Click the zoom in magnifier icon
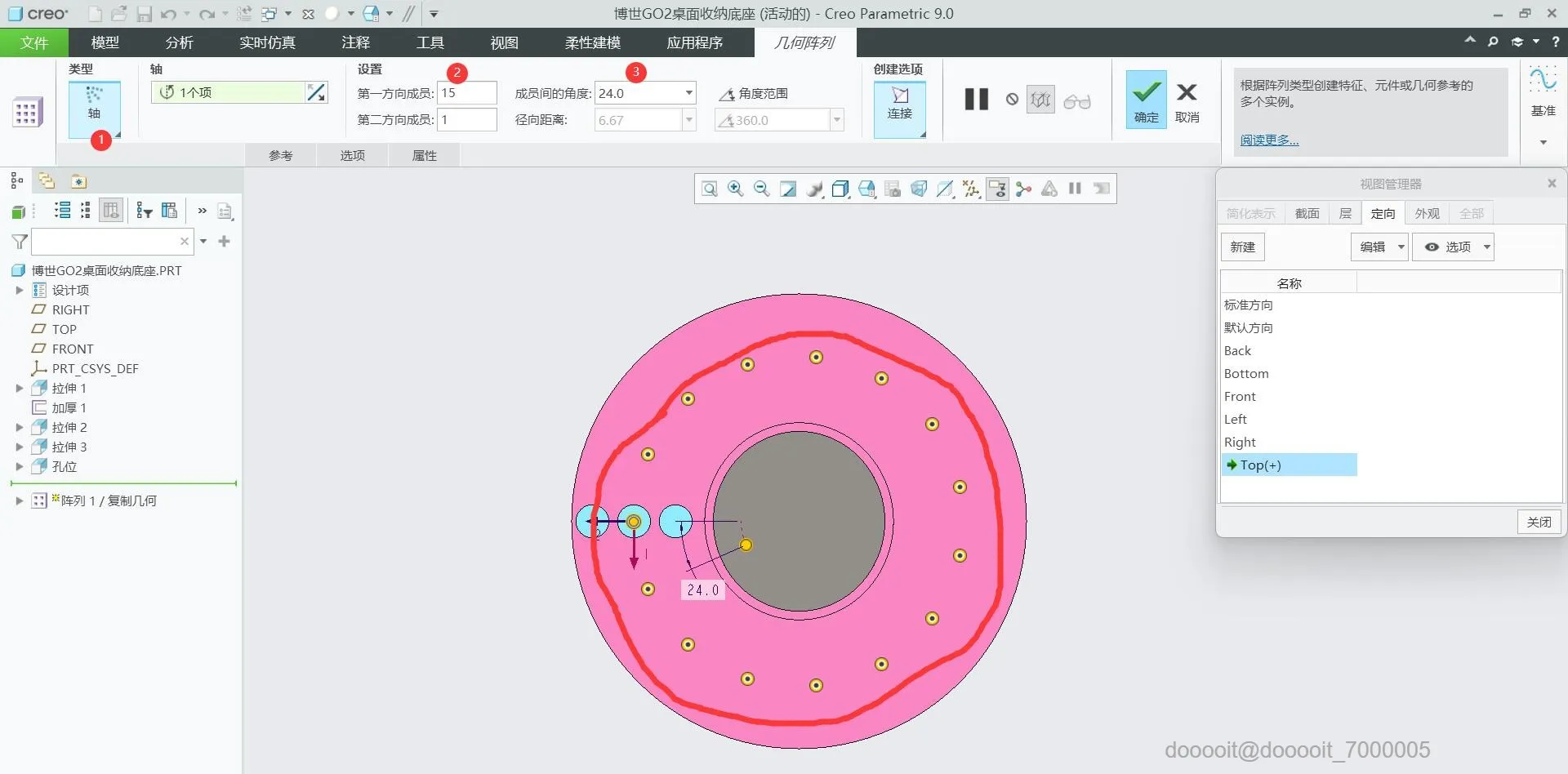Screen dimensions: 1568x774 (x=735, y=189)
